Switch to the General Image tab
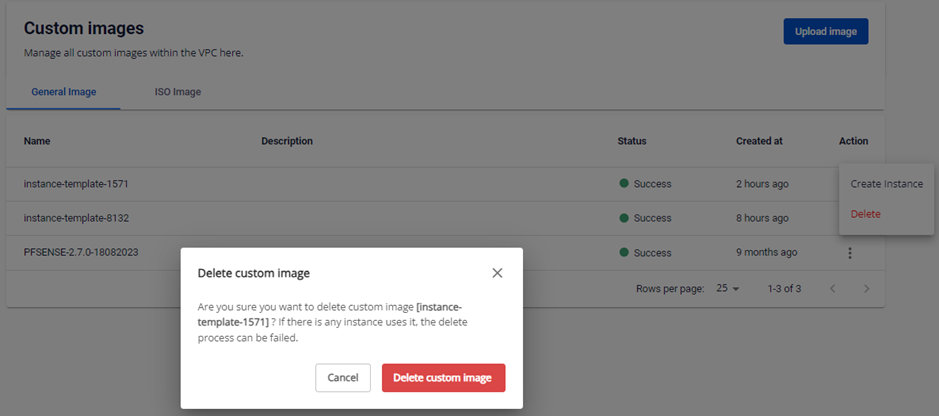 coord(64,92)
